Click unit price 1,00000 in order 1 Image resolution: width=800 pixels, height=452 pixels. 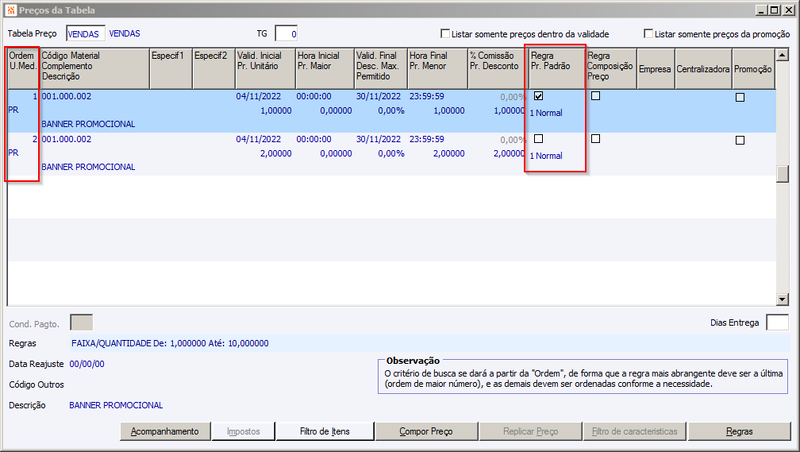pyautogui.click(x=276, y=111)
